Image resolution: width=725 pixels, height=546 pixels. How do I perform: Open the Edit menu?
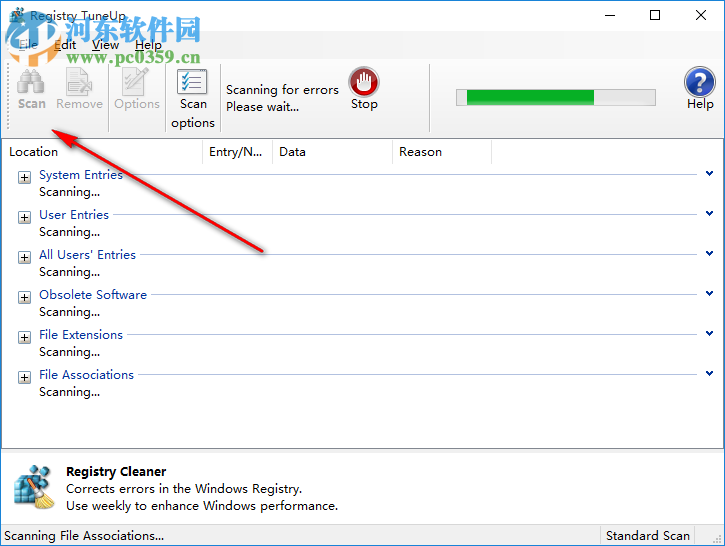(65, 45)
